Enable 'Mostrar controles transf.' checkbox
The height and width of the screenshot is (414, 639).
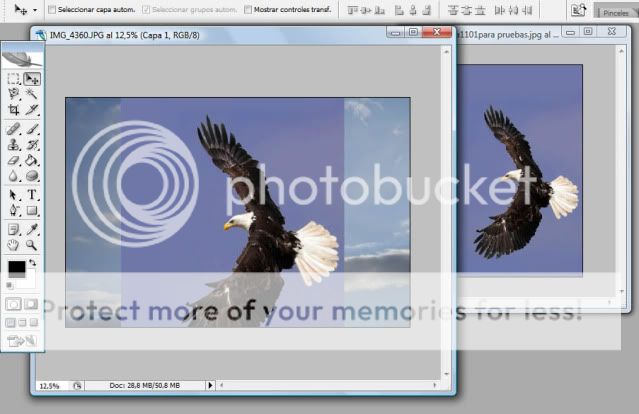(248, 9)
